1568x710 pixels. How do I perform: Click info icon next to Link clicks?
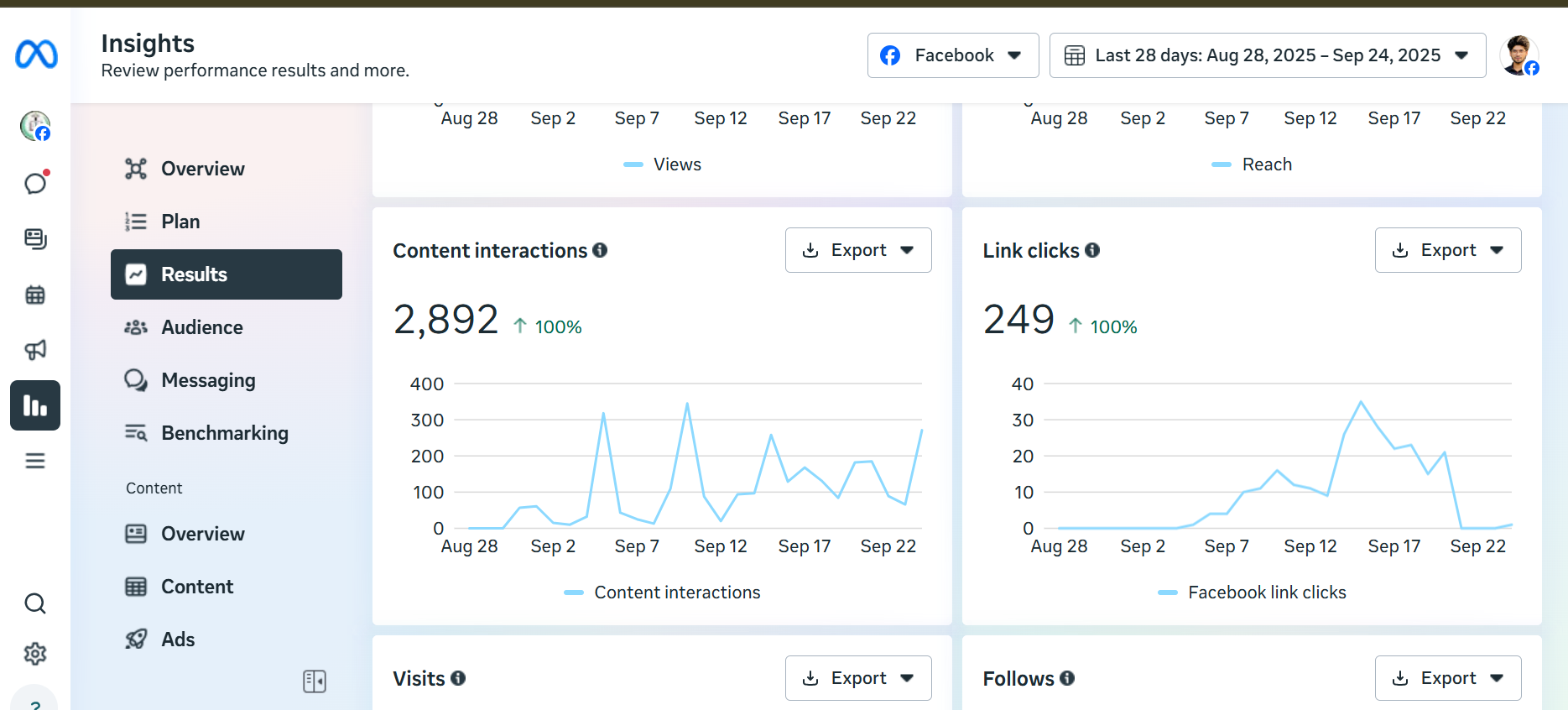click(1092, 250)
